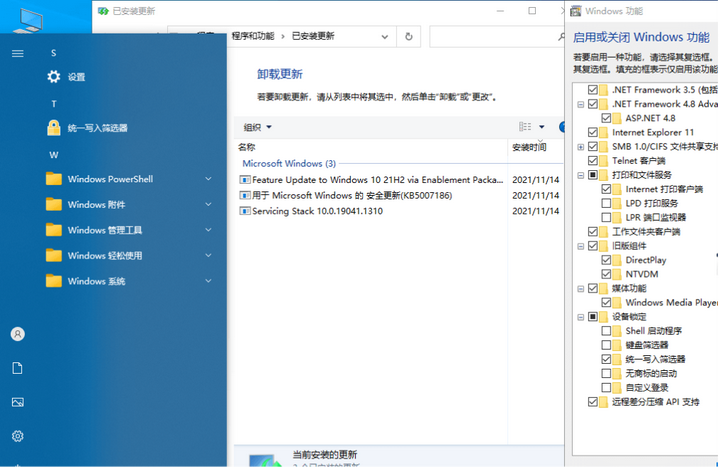
Task: Toggle ASP.NET 4.8 checkbox
Action: coord(606,118)
